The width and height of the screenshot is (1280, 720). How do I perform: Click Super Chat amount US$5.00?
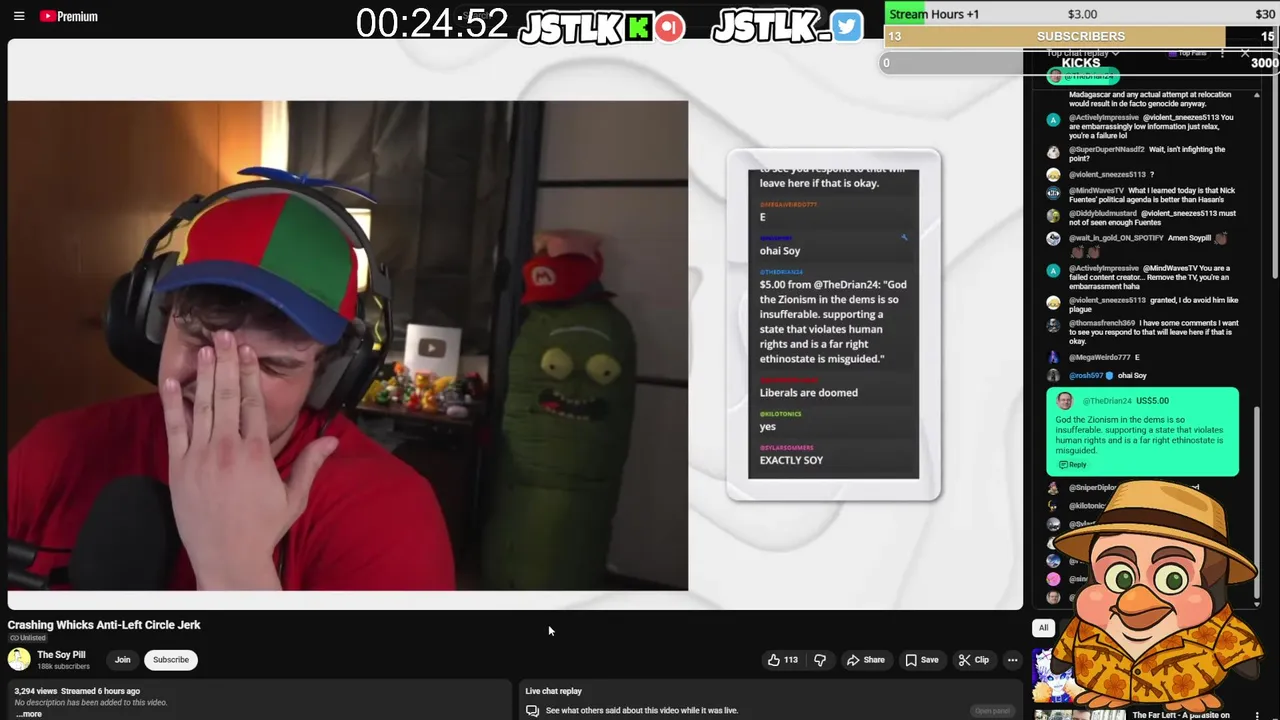(x=1153, y=401)
